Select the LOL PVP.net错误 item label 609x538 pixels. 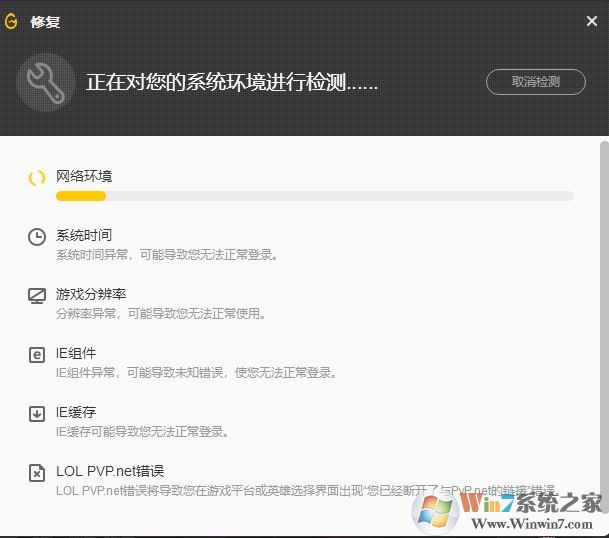click(110, 471)
